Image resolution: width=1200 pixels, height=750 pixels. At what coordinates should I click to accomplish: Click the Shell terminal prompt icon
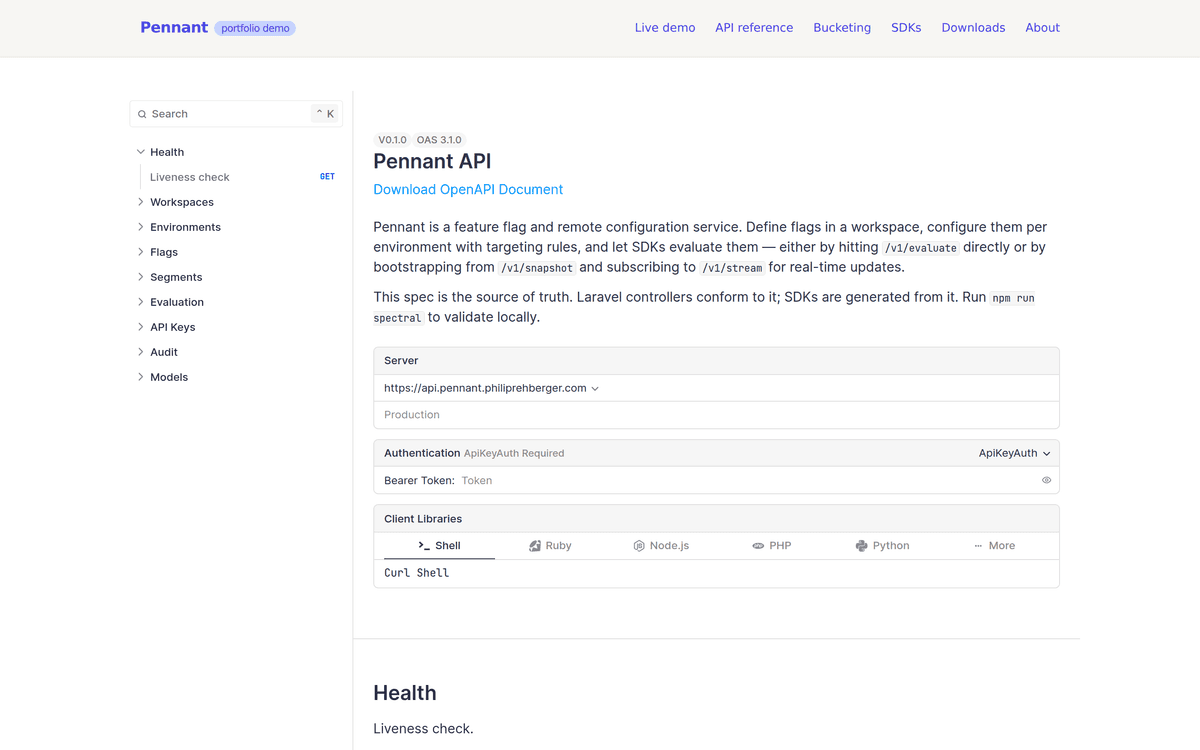(424, 546)
